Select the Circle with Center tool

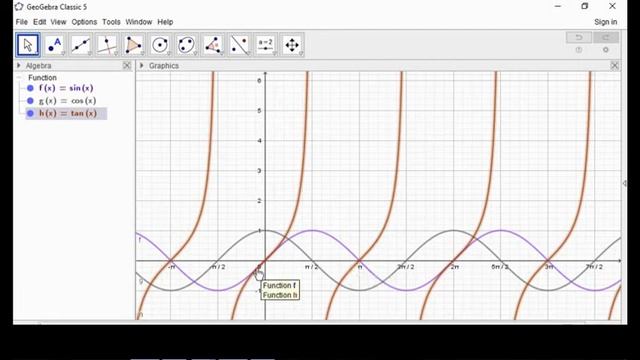pyautogui.click(x=160, y=45)
